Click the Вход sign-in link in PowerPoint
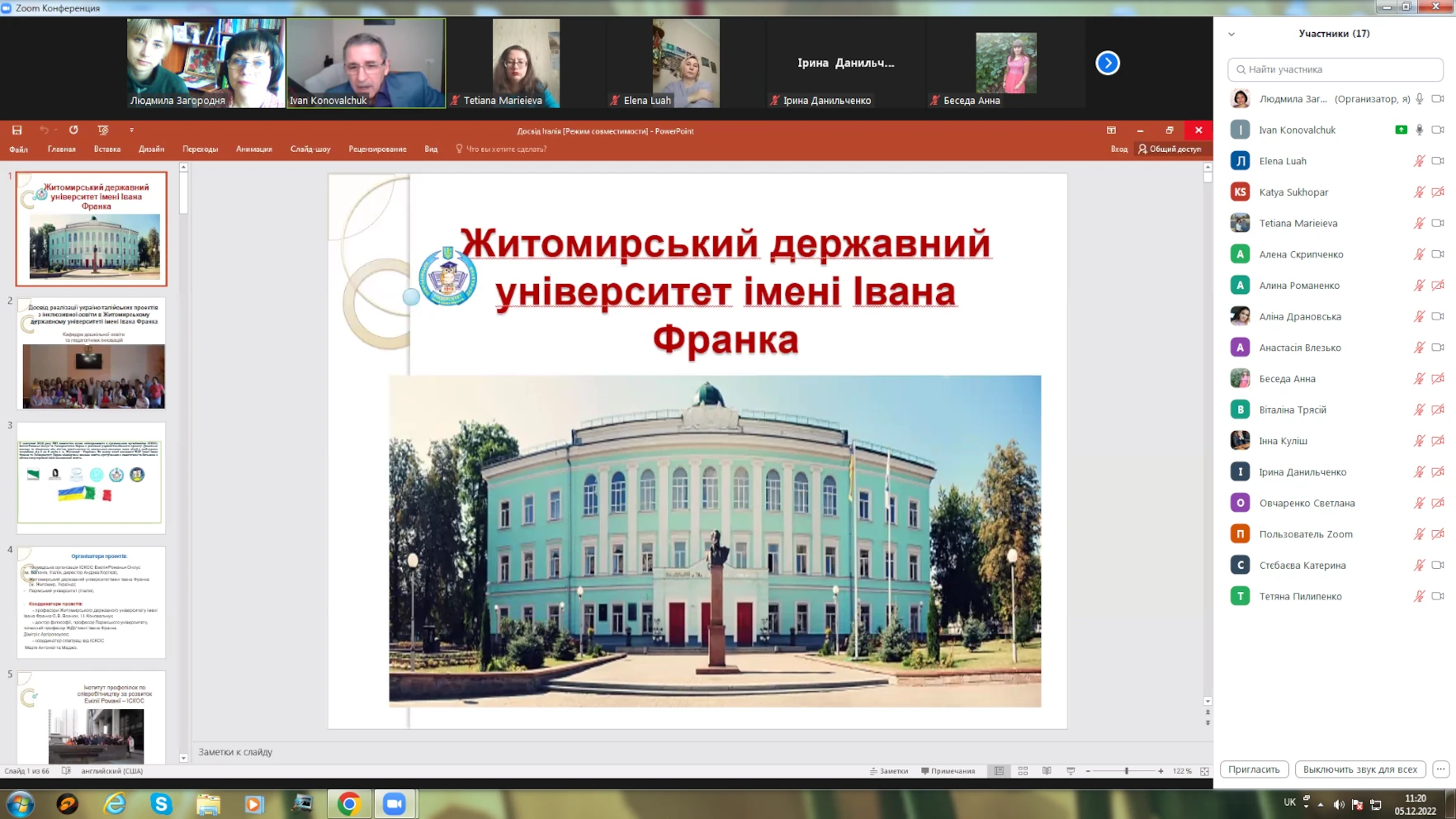 click(1118, 149)
